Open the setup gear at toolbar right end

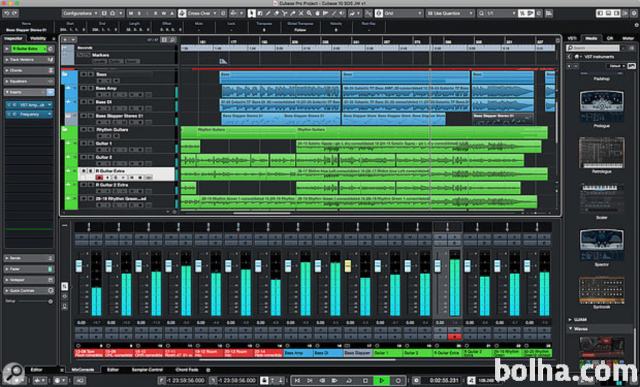(x=634, y=13)
